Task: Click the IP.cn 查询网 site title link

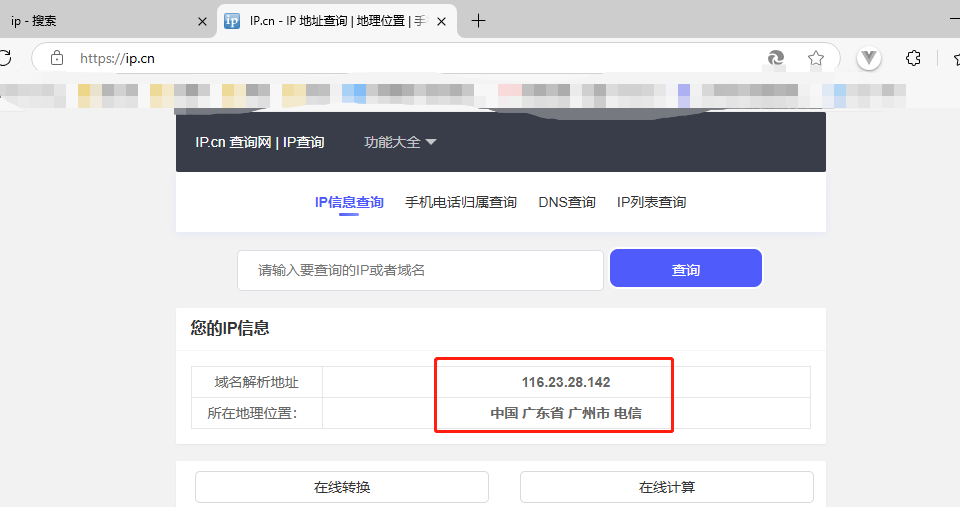Action: [260, 142]
